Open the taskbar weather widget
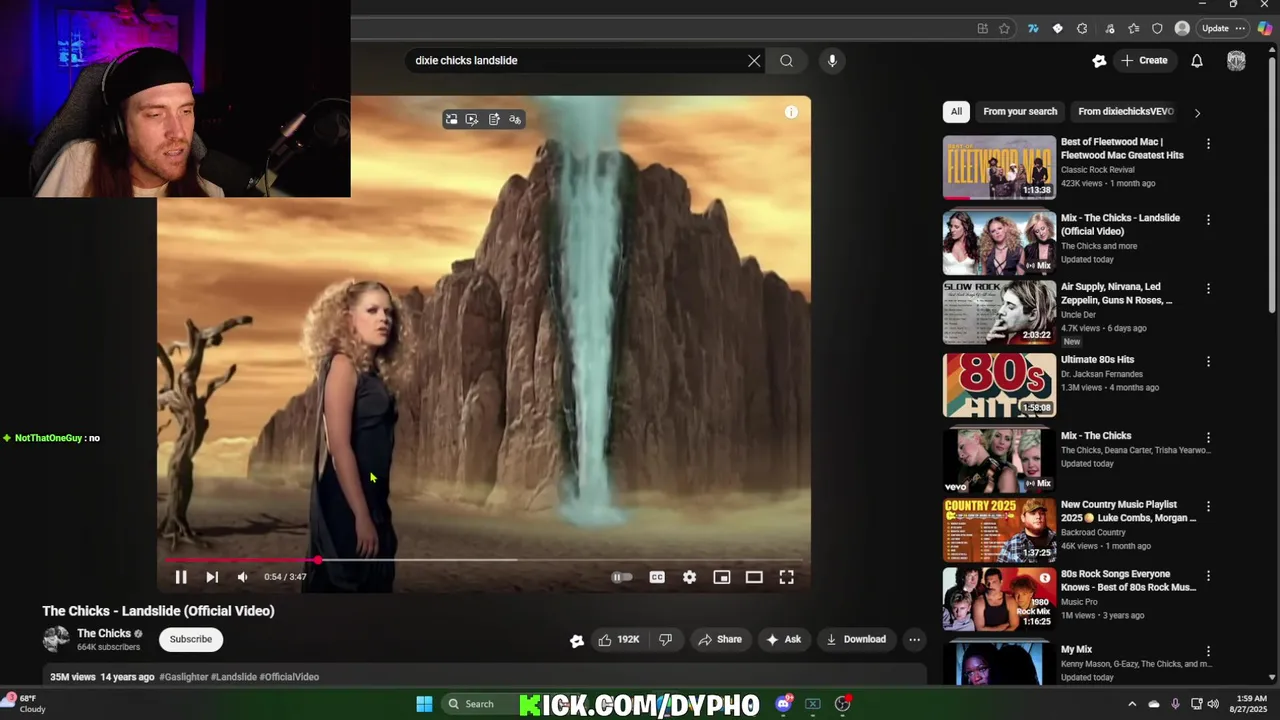 coord(26,704)
